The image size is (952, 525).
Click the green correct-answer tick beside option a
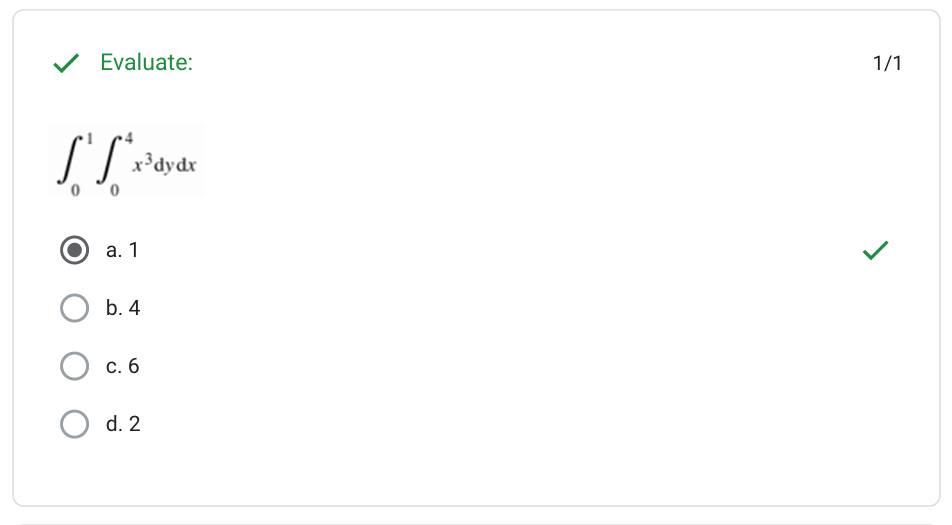(x=875, y=250)
